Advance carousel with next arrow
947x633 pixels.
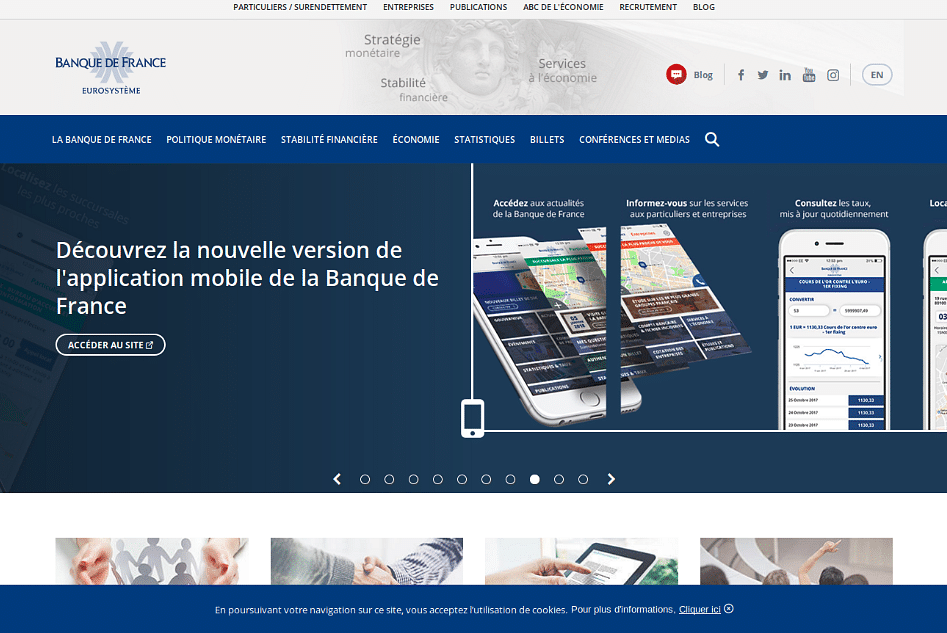pyautogui.click(x=611, y=479)
